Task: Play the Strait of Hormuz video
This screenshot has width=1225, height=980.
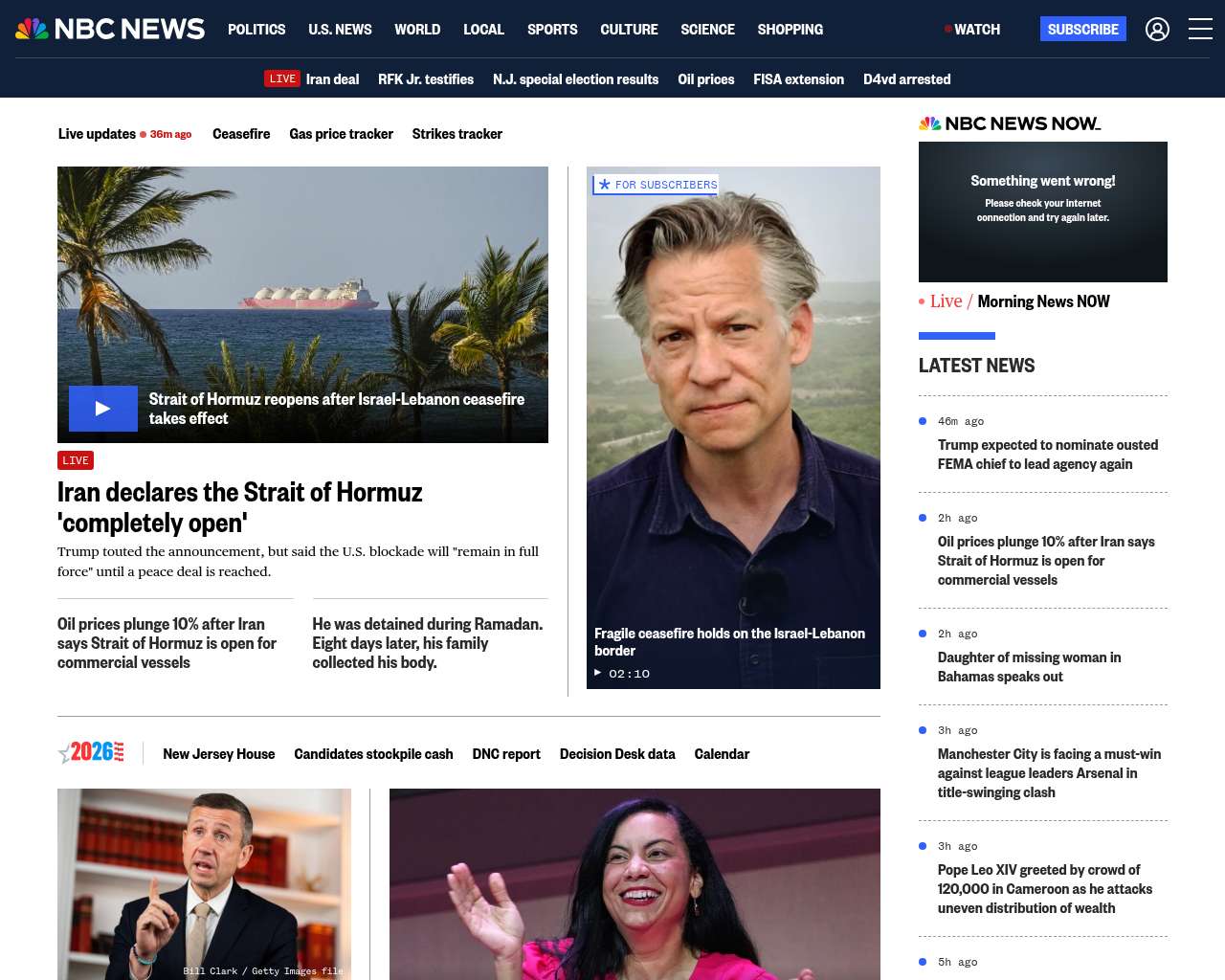Action: 103,409
